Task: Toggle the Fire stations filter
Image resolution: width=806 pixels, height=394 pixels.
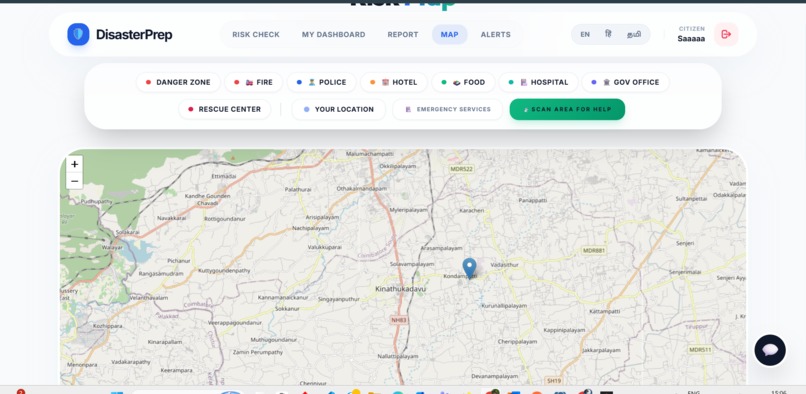Action: coord(253,82)
